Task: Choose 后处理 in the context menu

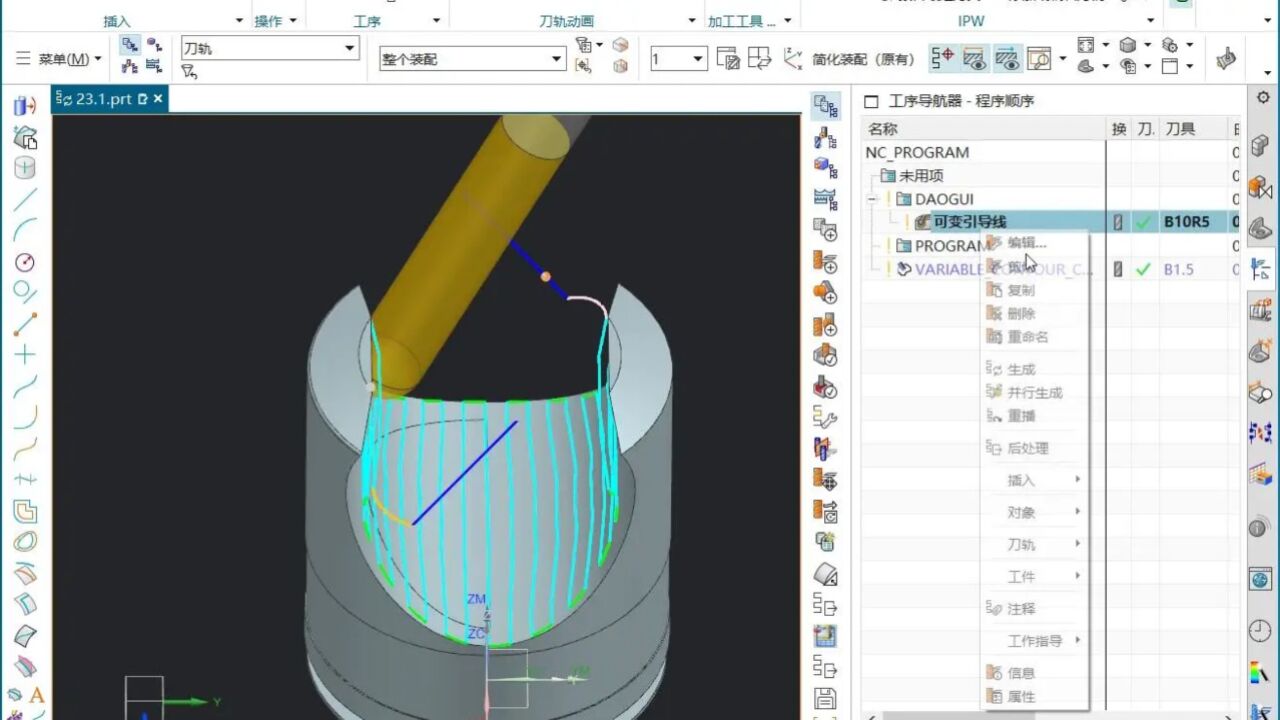Action: pos(1027,449)
